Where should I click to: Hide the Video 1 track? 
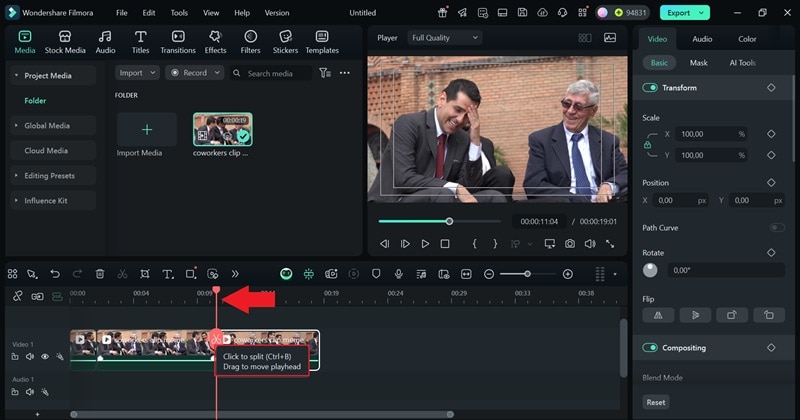[x=45, y=357]
